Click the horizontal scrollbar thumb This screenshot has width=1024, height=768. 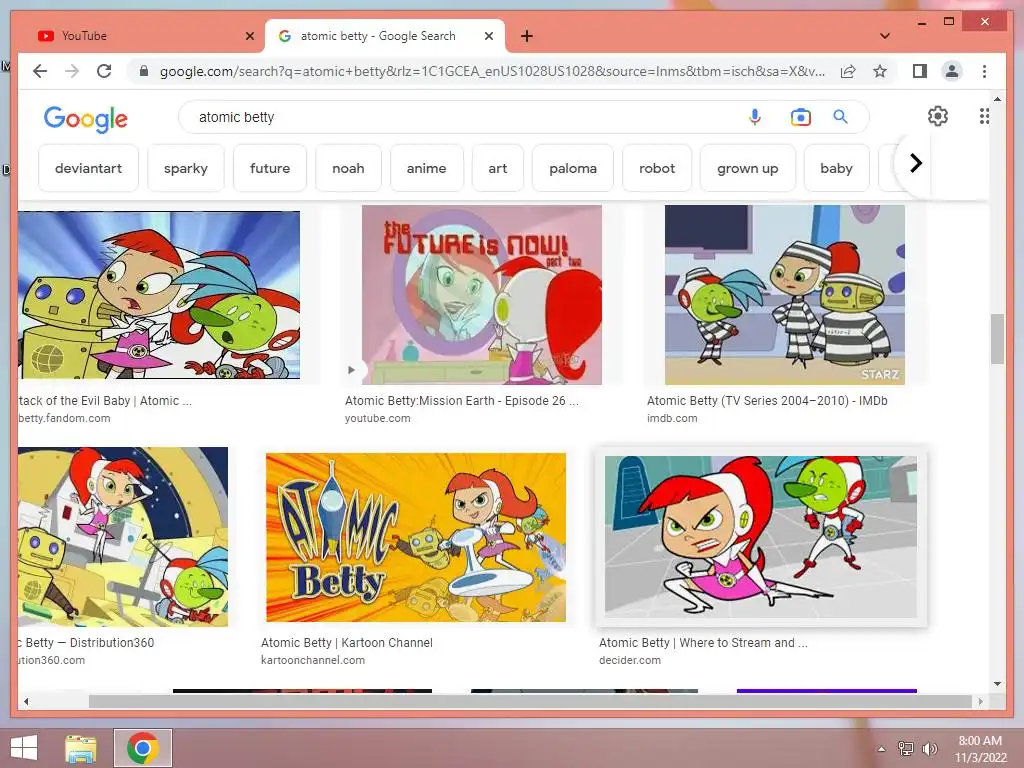(529, 701)
